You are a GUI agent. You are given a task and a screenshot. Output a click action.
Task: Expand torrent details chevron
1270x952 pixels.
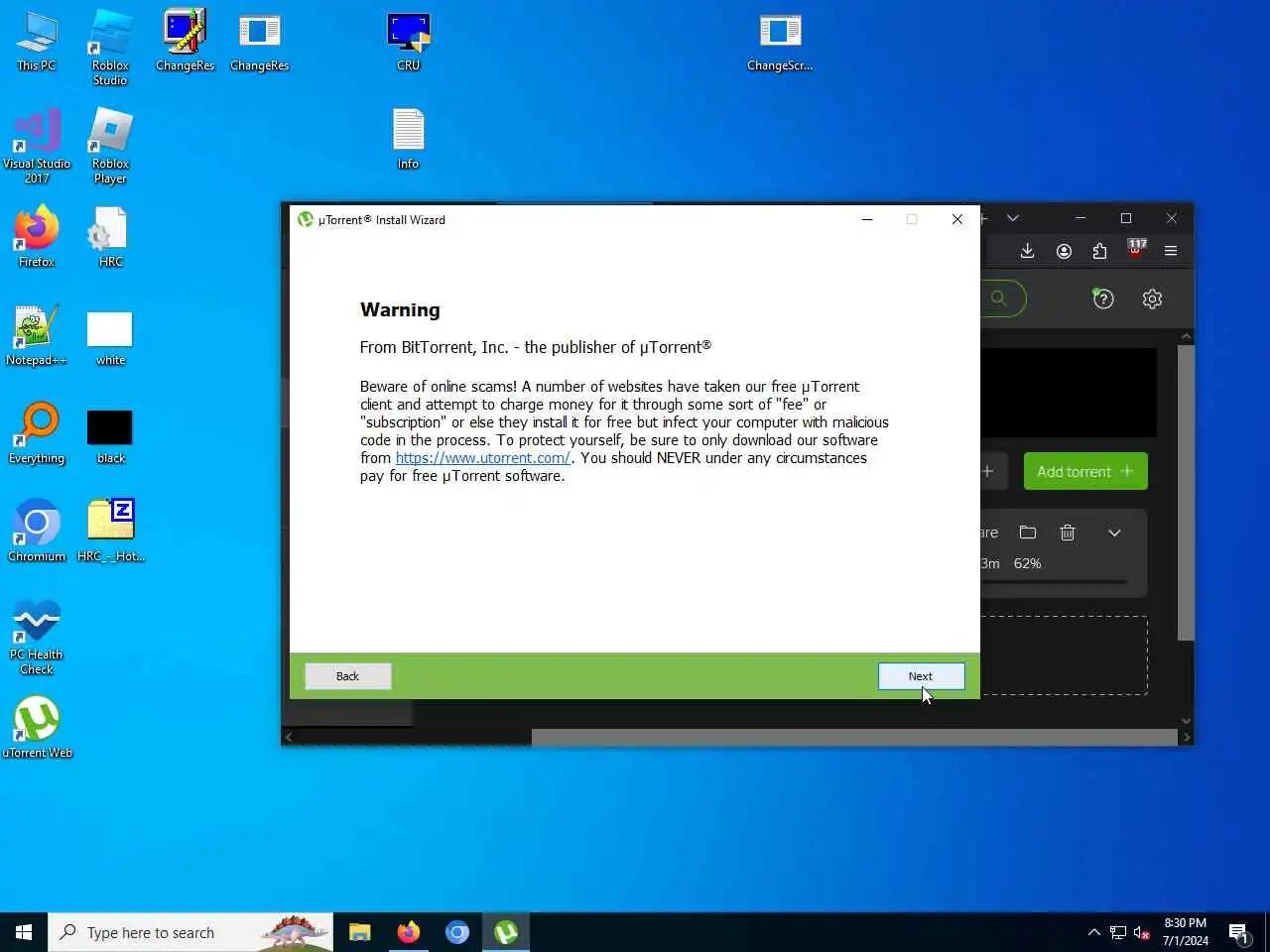pos(1114,533)
